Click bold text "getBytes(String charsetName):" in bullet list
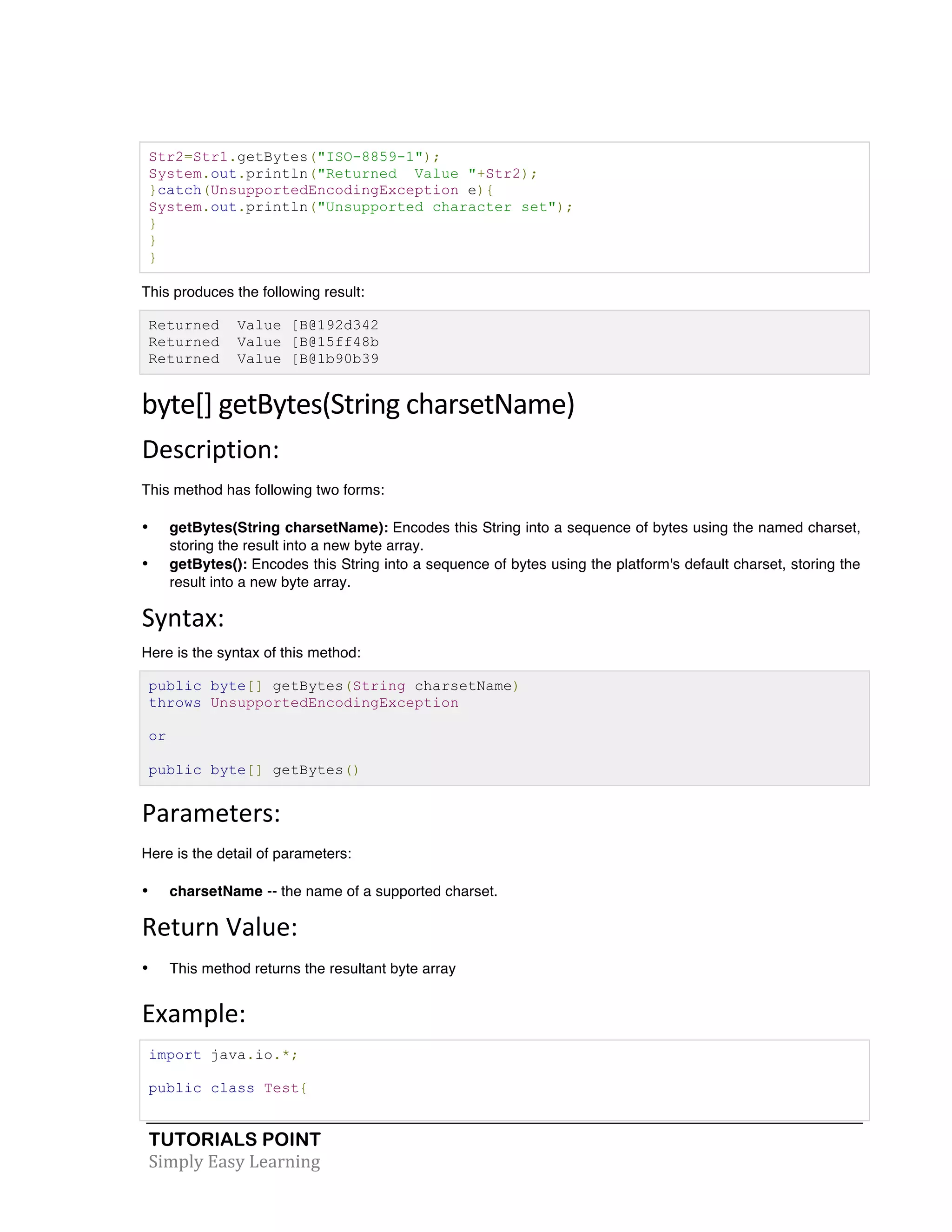 tap(278, 528)
